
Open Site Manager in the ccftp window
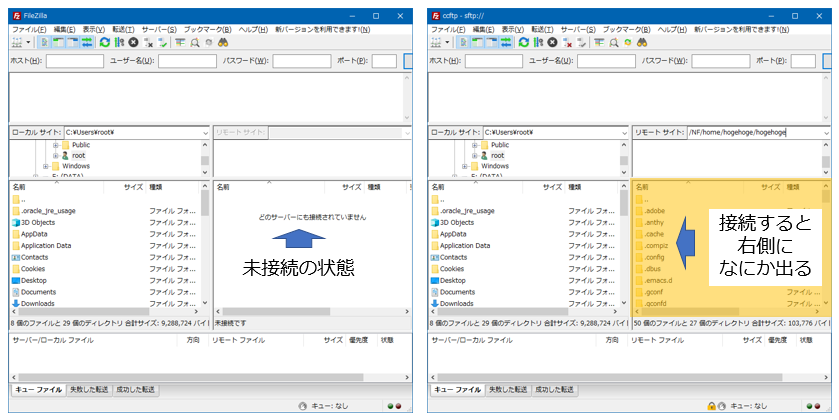tap(435, 42)
